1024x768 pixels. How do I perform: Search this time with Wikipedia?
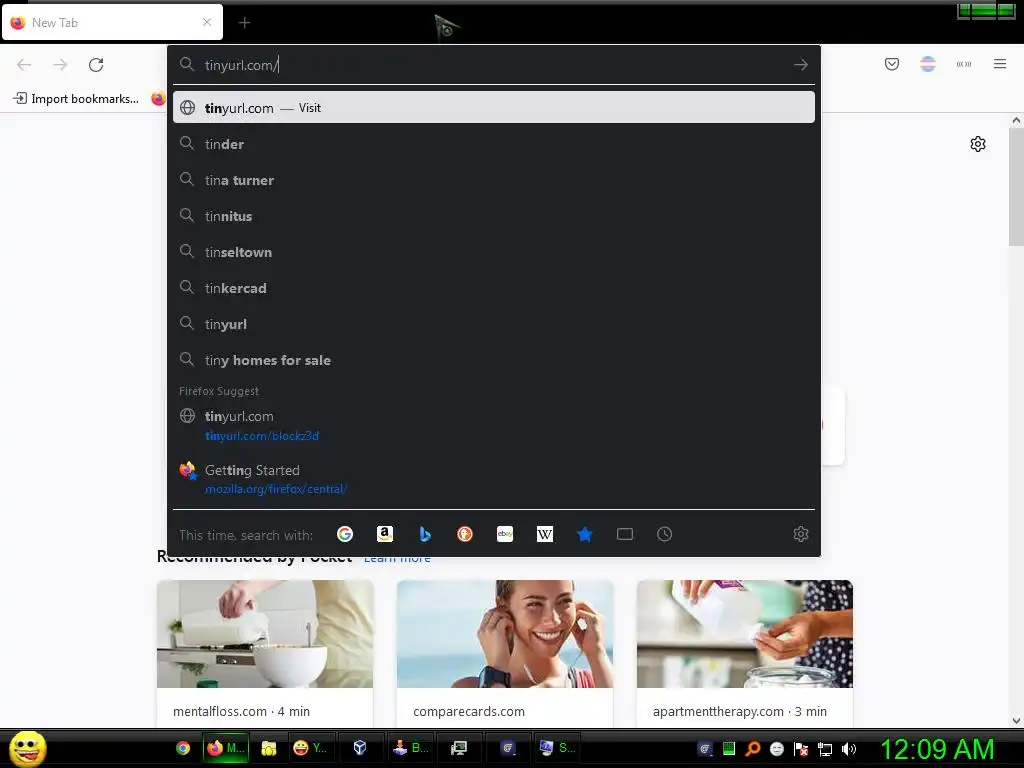pos(545,534)
